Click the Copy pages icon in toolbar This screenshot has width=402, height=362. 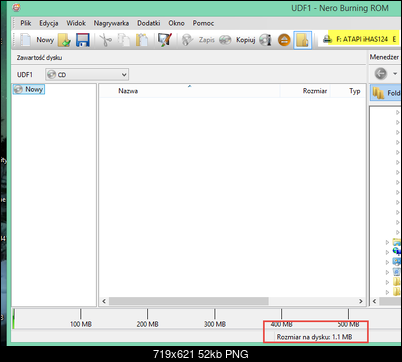pyautogui.click(x=124, y=40)
